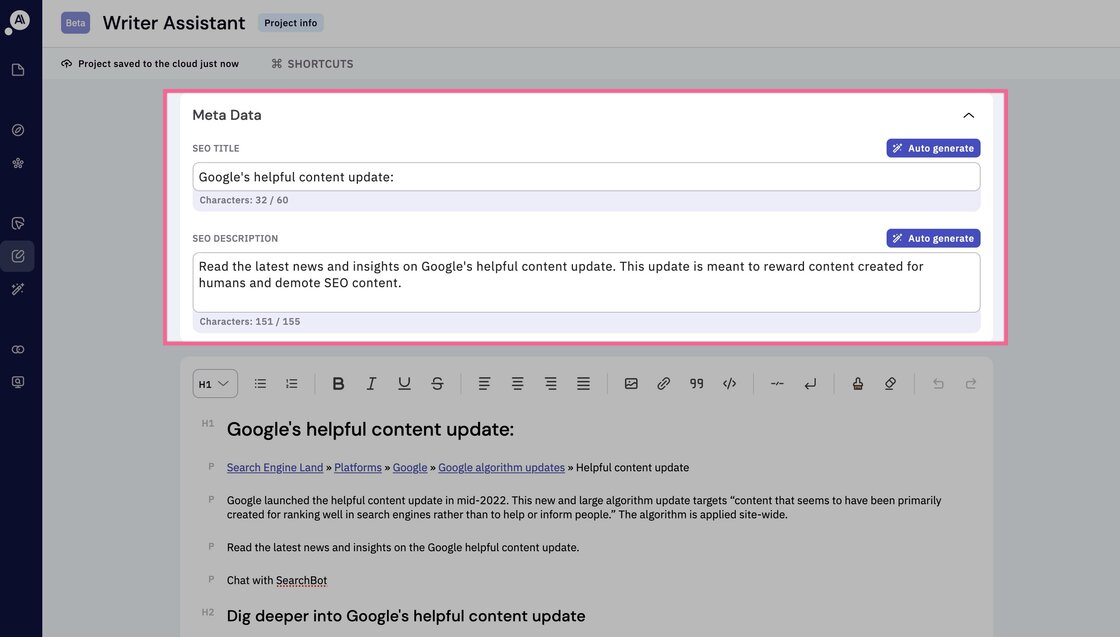Auto generate the SEO description
The width and height of the screenshot is (1120, 637).
(933, 238)
